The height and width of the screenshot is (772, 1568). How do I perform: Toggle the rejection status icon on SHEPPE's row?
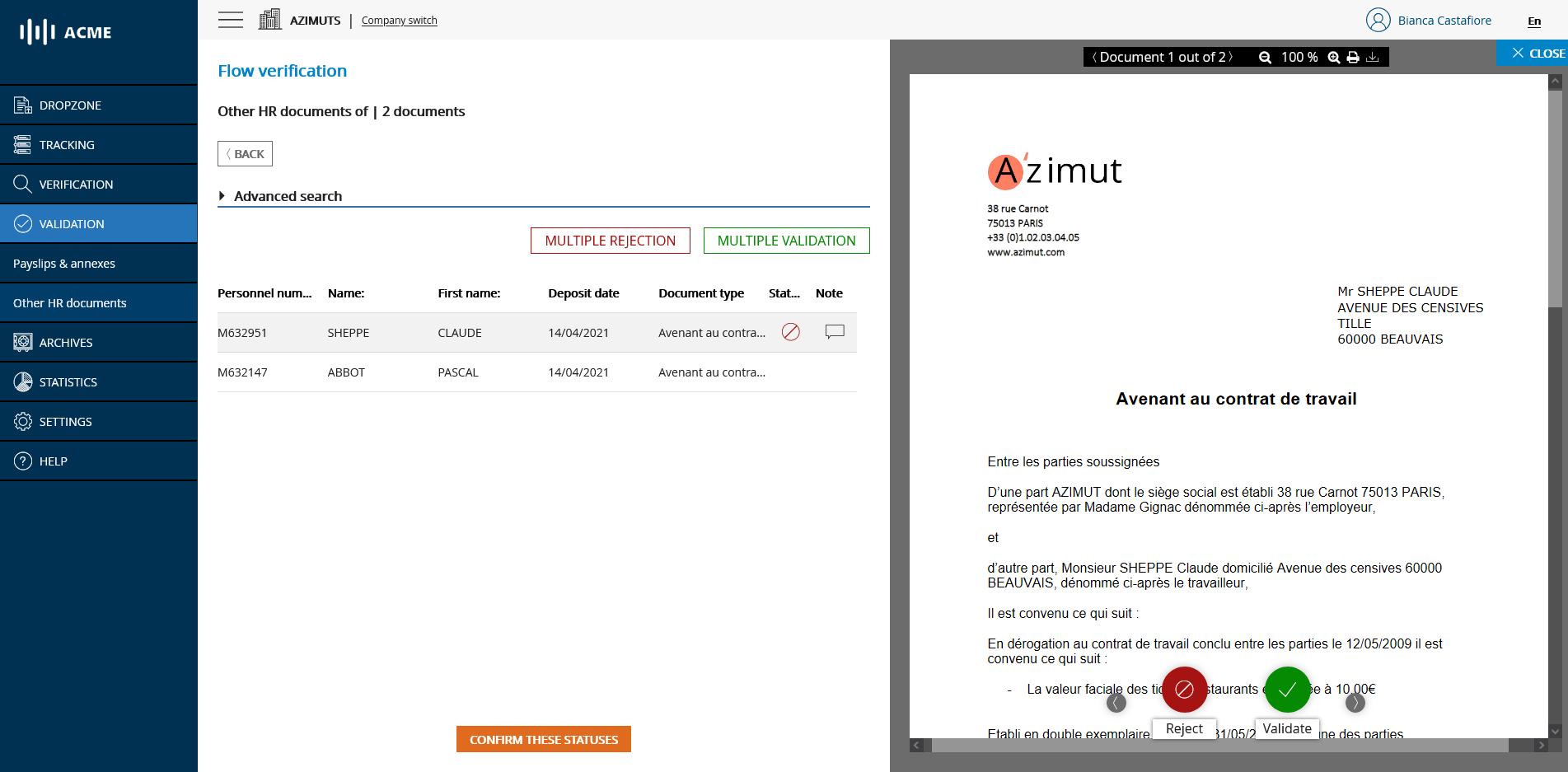click(x=791, y=332)
